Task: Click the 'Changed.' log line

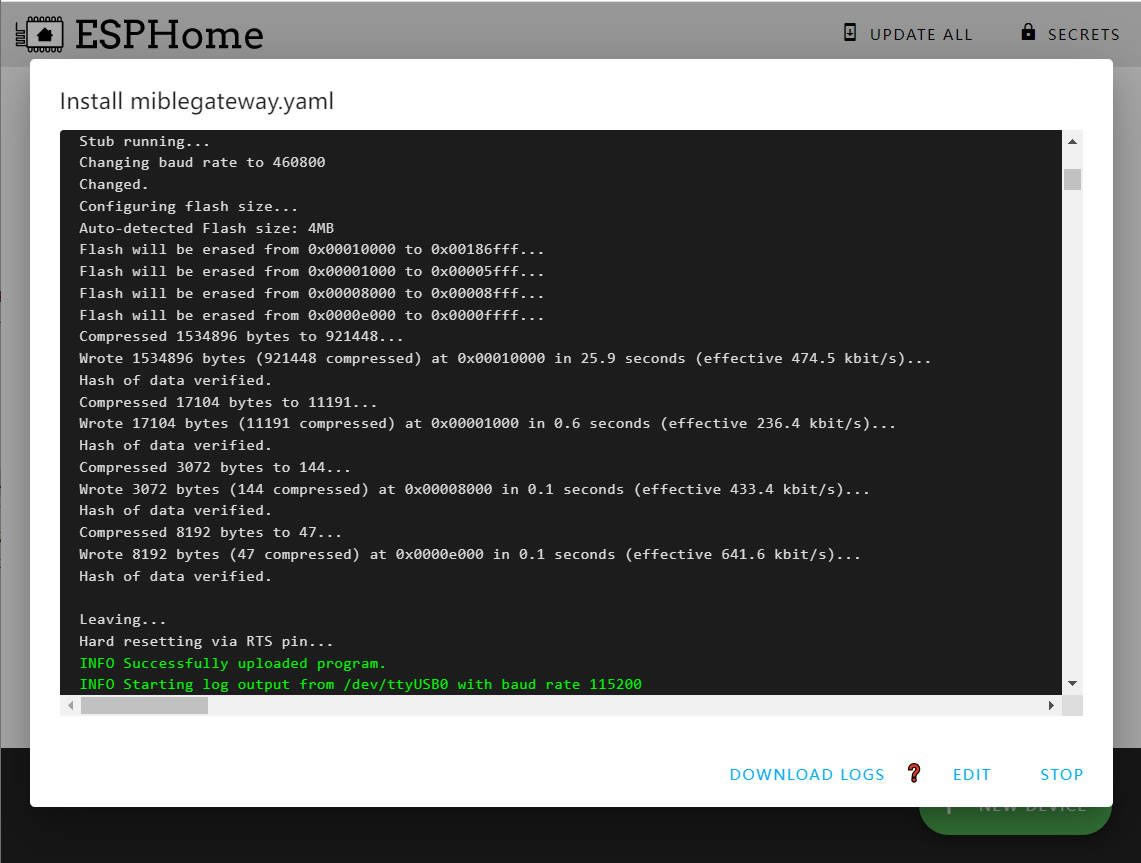Action: click(114, 184)
